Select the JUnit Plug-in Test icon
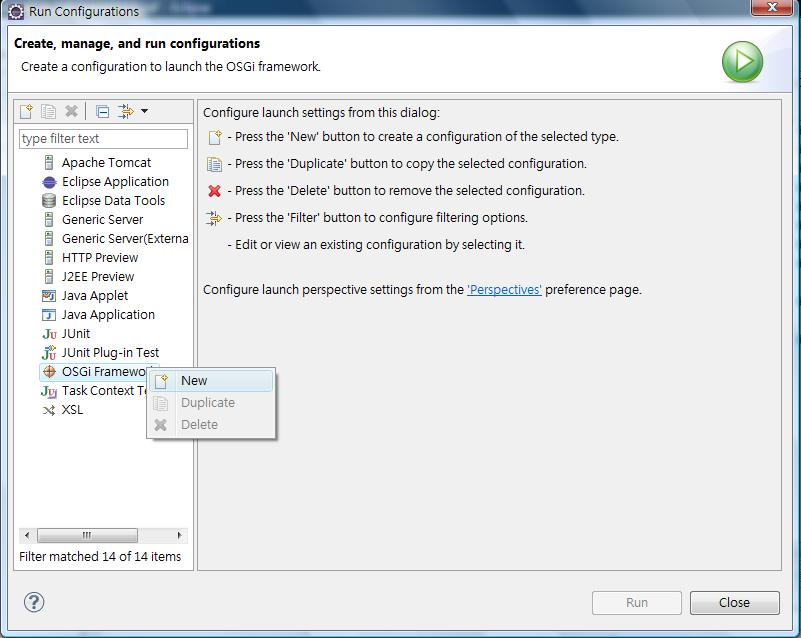 (49, 352)
